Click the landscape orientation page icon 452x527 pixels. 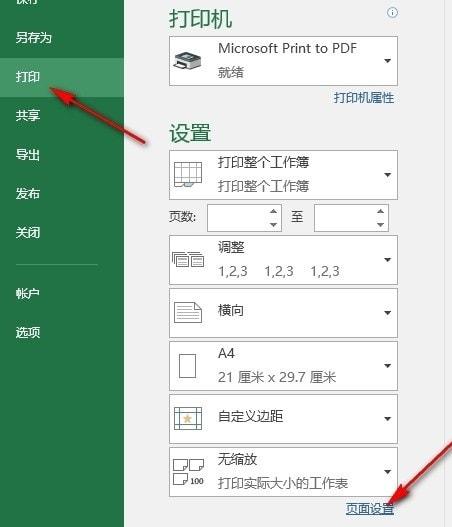pos(188,313)
